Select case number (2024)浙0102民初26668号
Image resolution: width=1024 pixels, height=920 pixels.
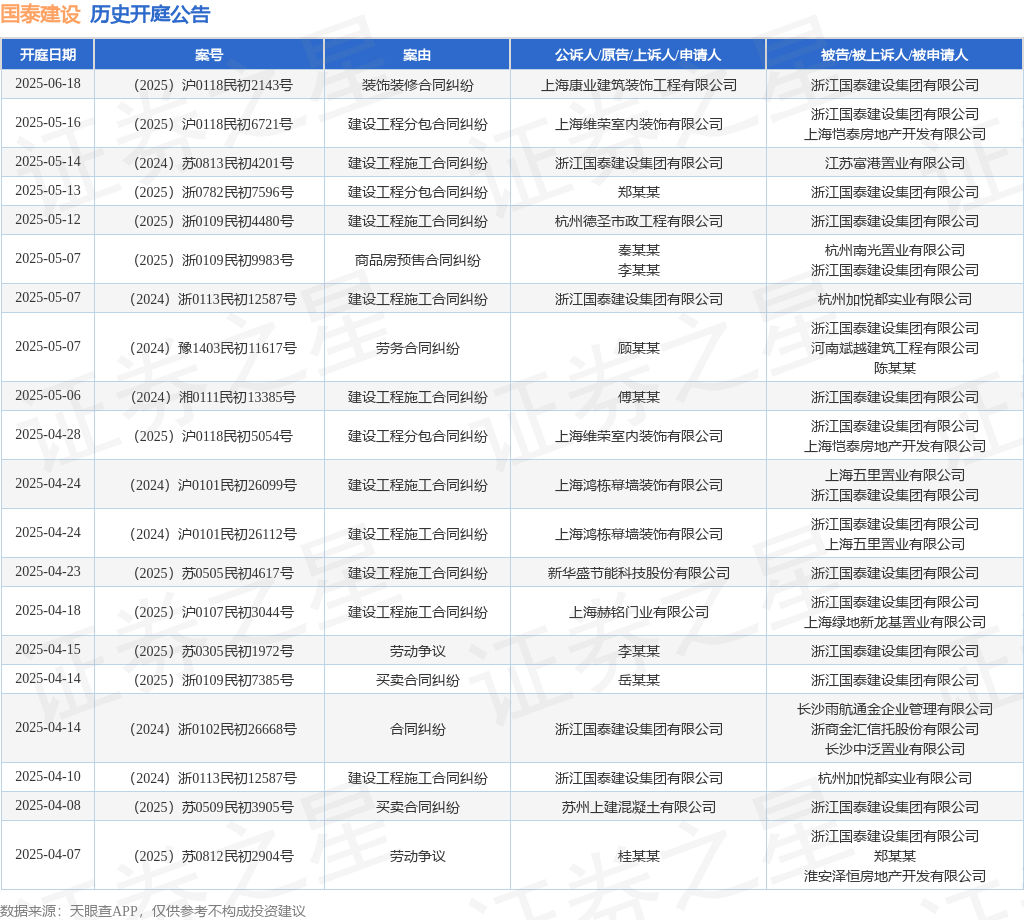(x=213, y=729)
